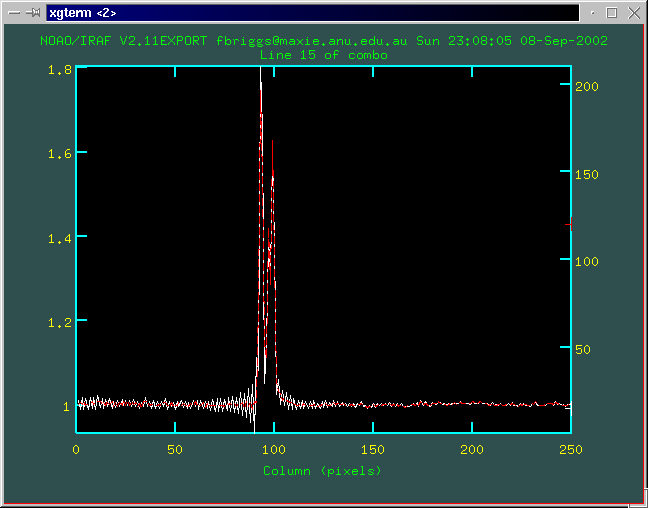This screenshot has width=648, height=508.
Task: Click left axis value 1.2
Action: point(60,322)
